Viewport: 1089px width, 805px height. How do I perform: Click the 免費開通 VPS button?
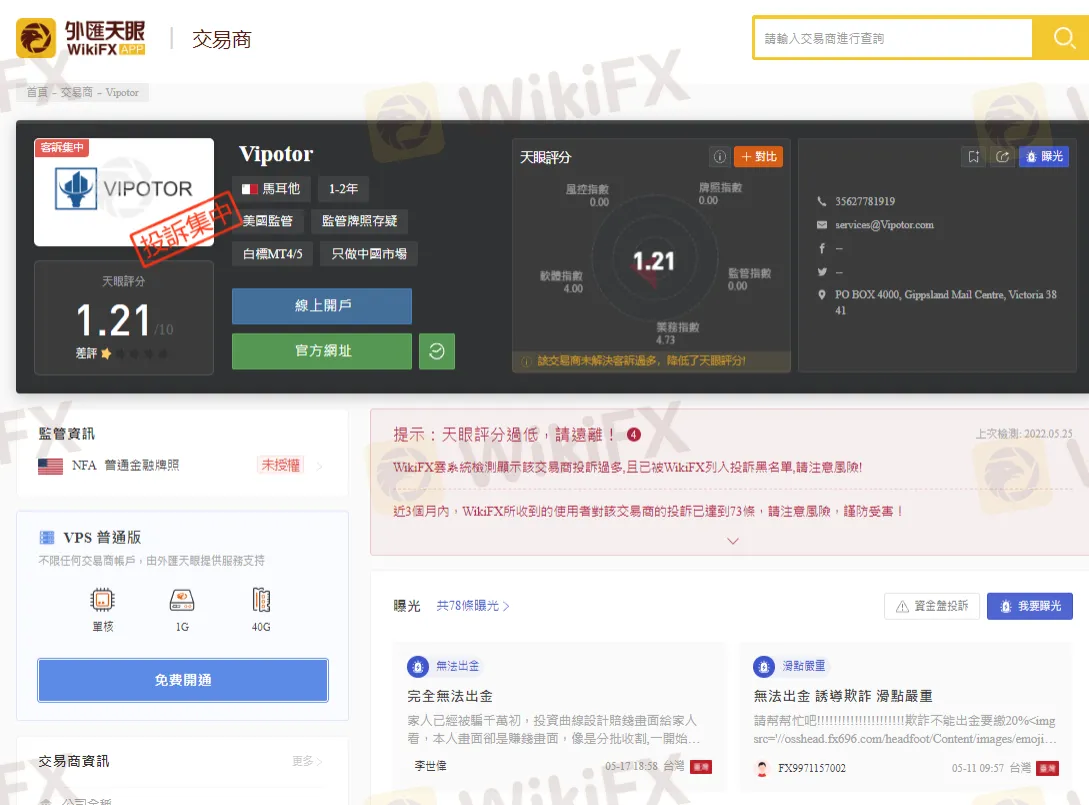point(183,680)
